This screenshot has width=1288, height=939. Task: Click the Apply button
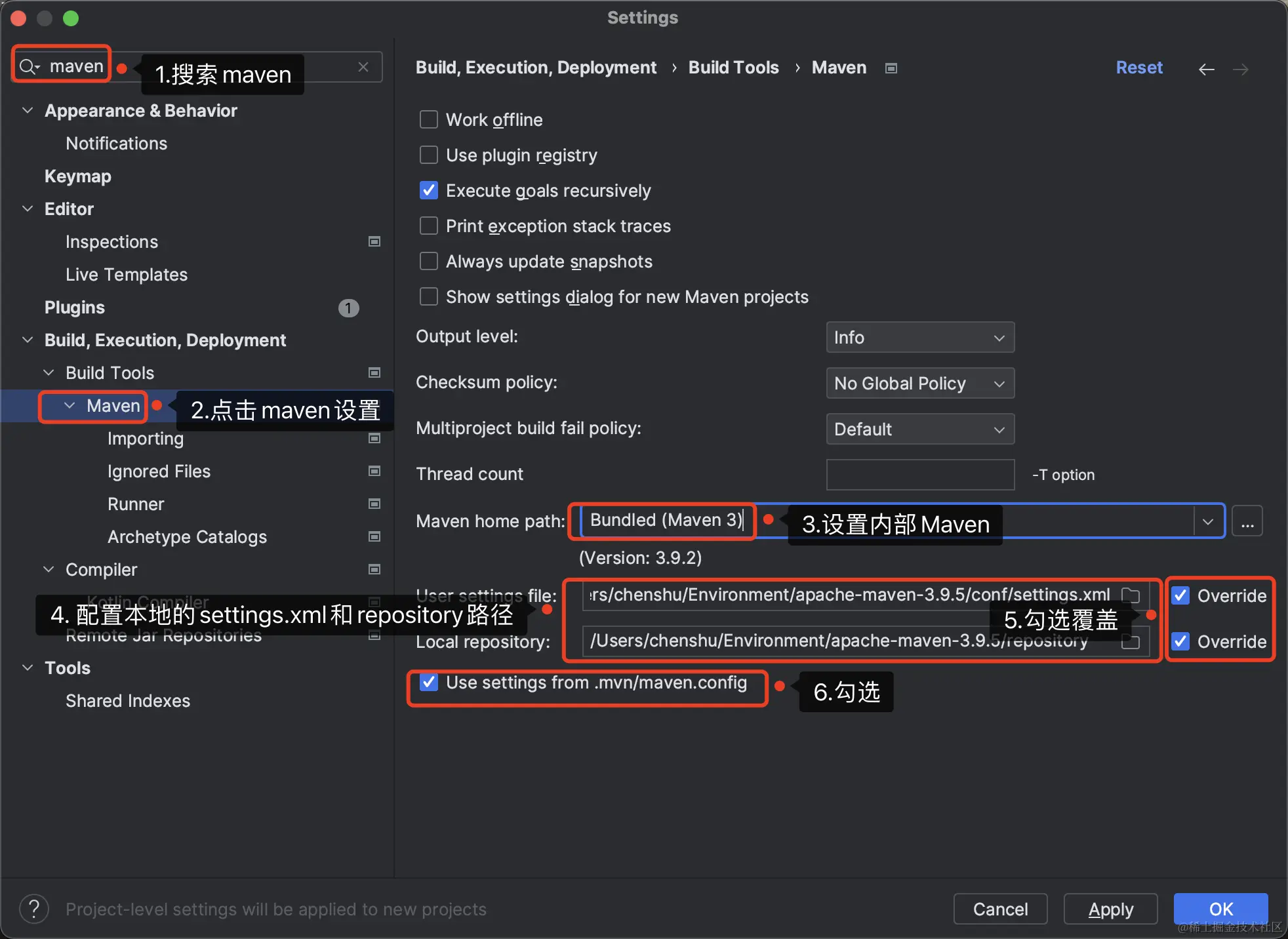click(x=1110, y=909)
